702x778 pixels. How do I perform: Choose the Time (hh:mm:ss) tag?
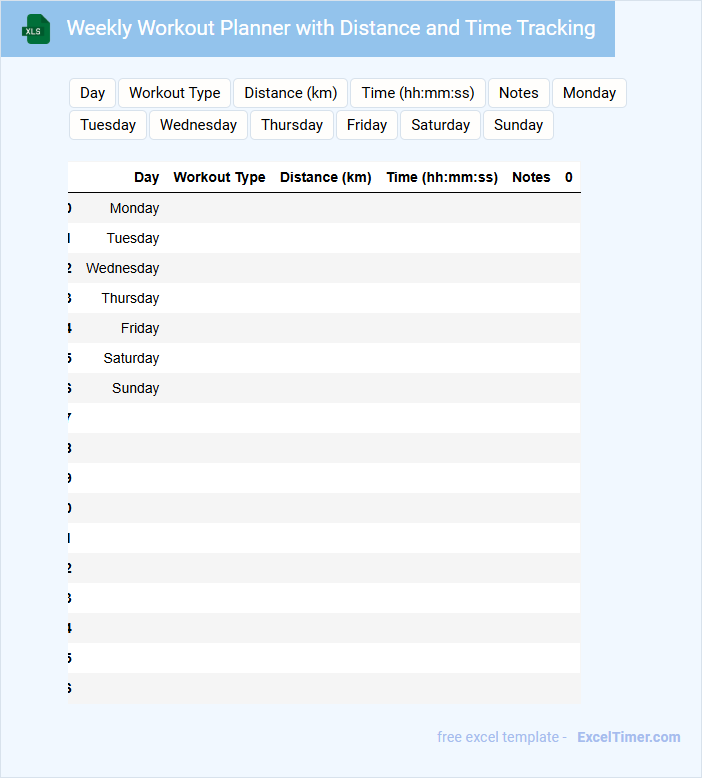pyautogui.click(x=418, y=93)
